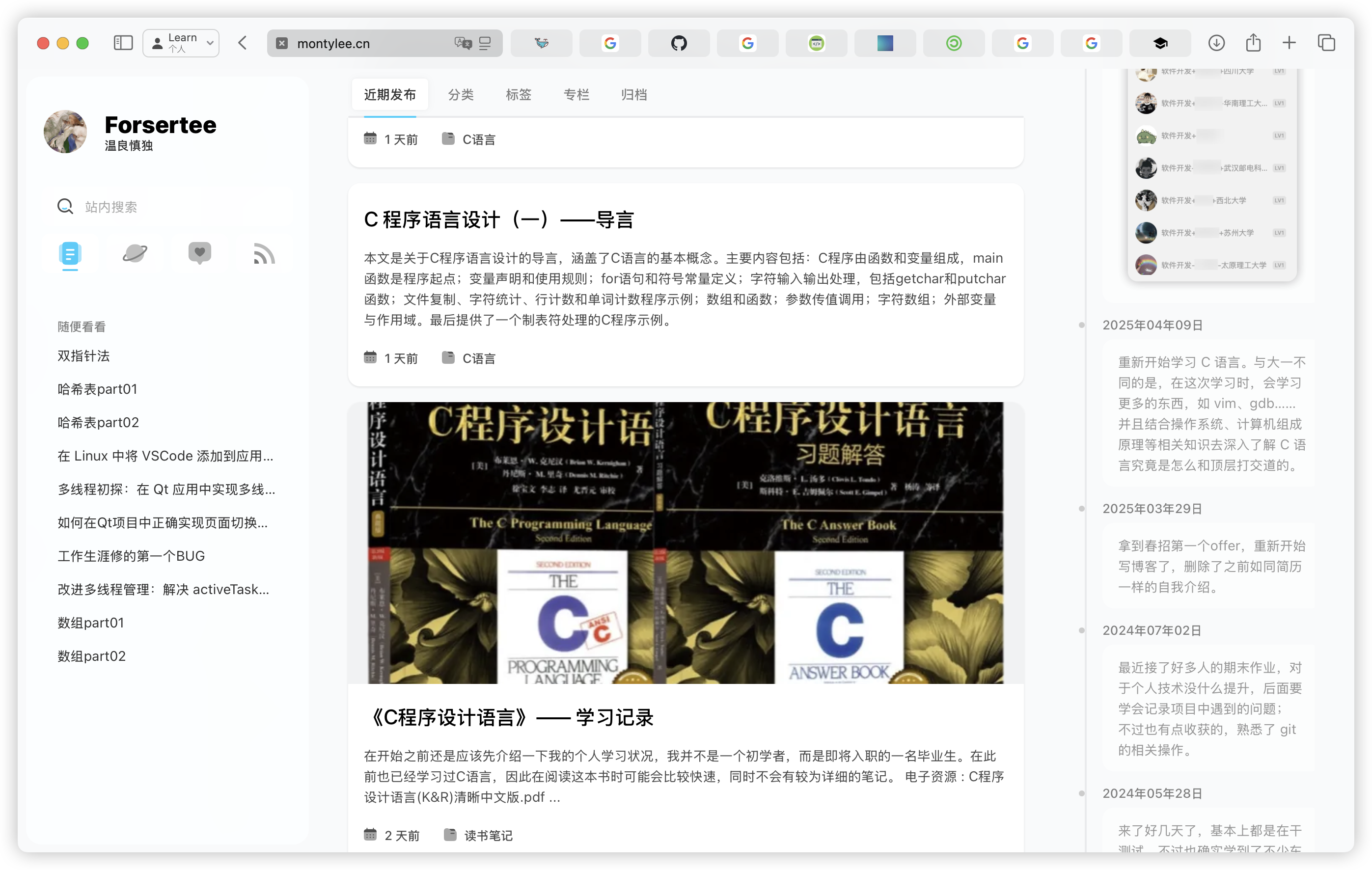Viewport: 1372px width, 870px height.
Task: Open the Linux VSCode article link
Action: [x=166, y=456]
